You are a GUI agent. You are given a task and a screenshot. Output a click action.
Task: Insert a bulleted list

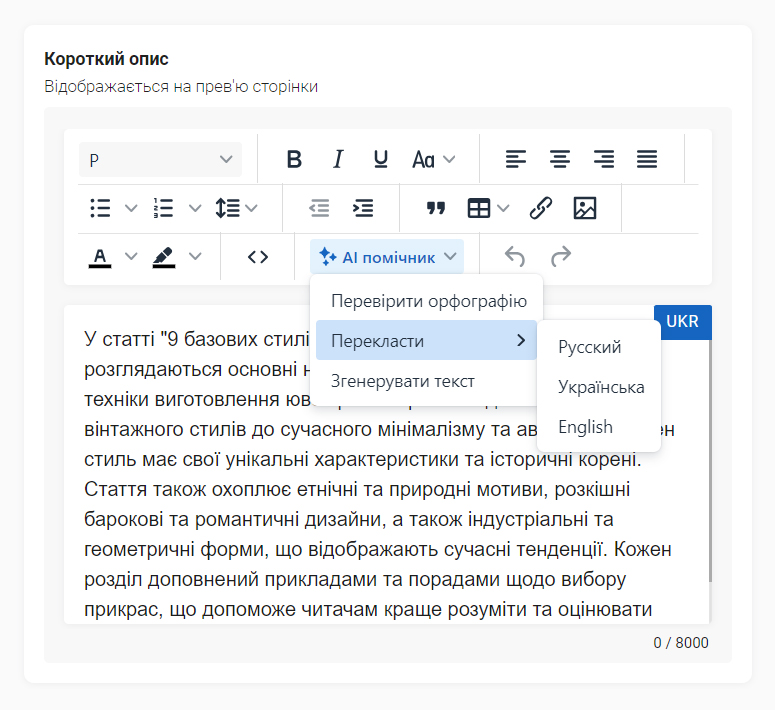point(100,208)
